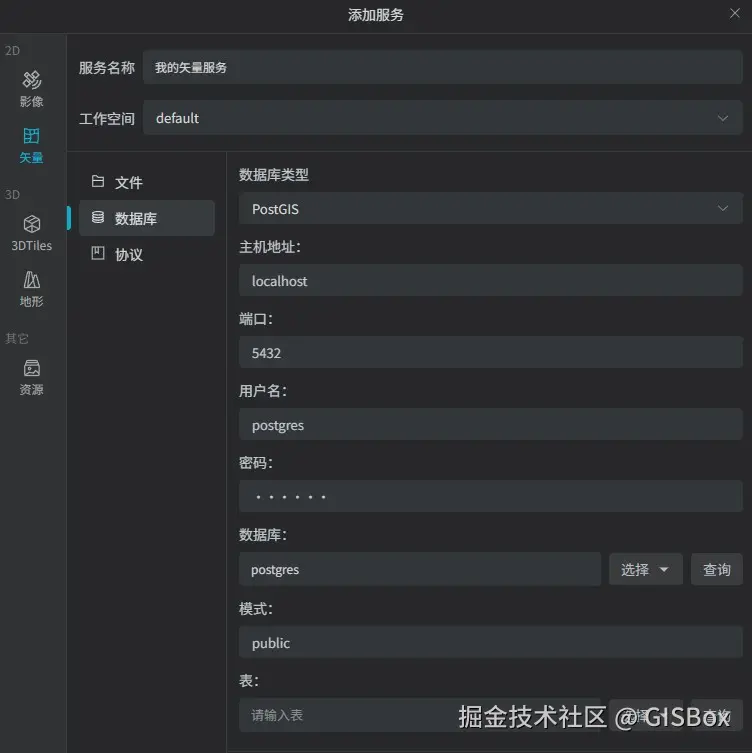Click the database icon beside 数据库
Image resolution: width=752 pixels, height=753 pixels.
coord(98,217)
